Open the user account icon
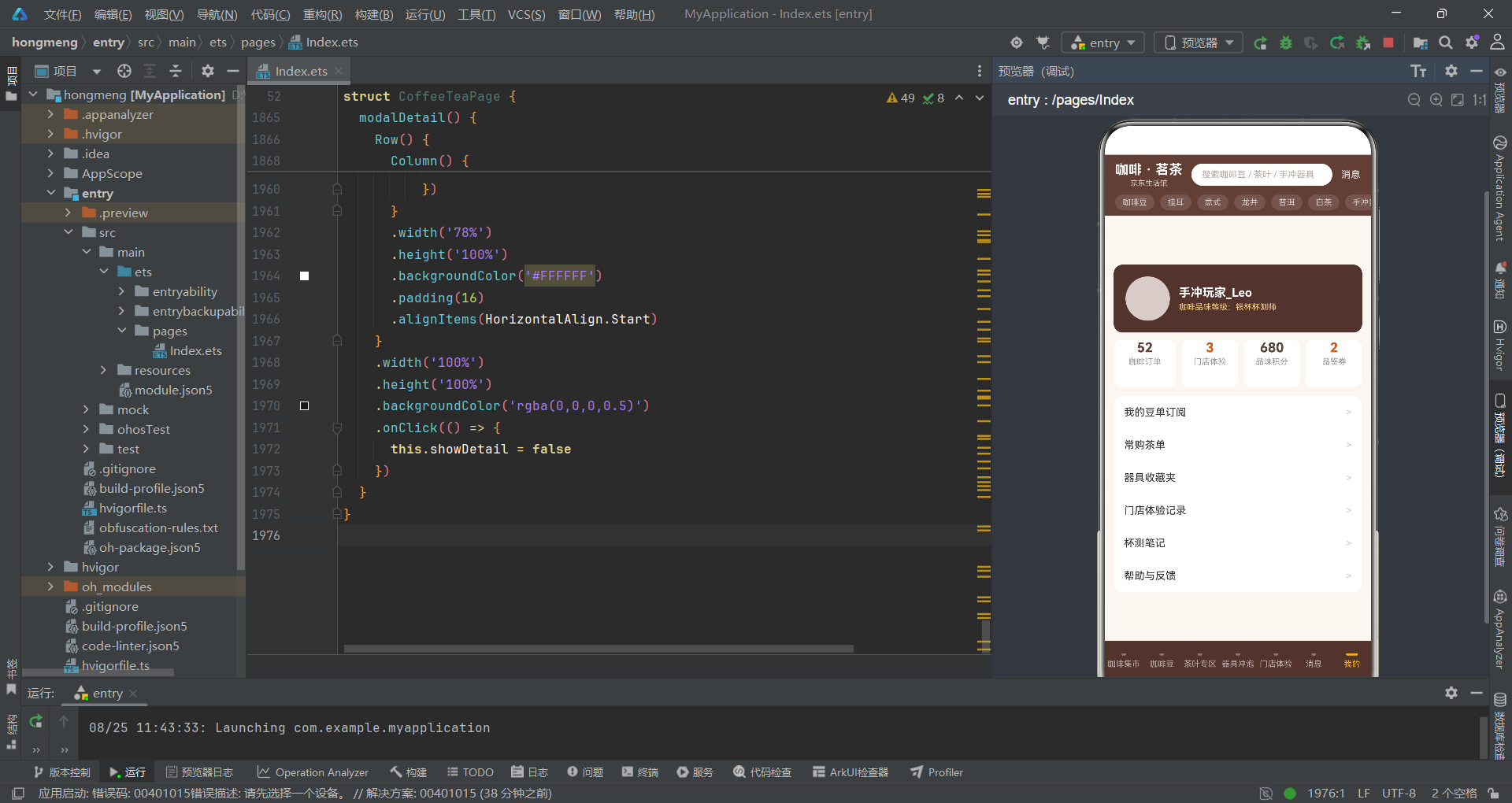Screen dimensions: 1512x803 pos(1497,43)
